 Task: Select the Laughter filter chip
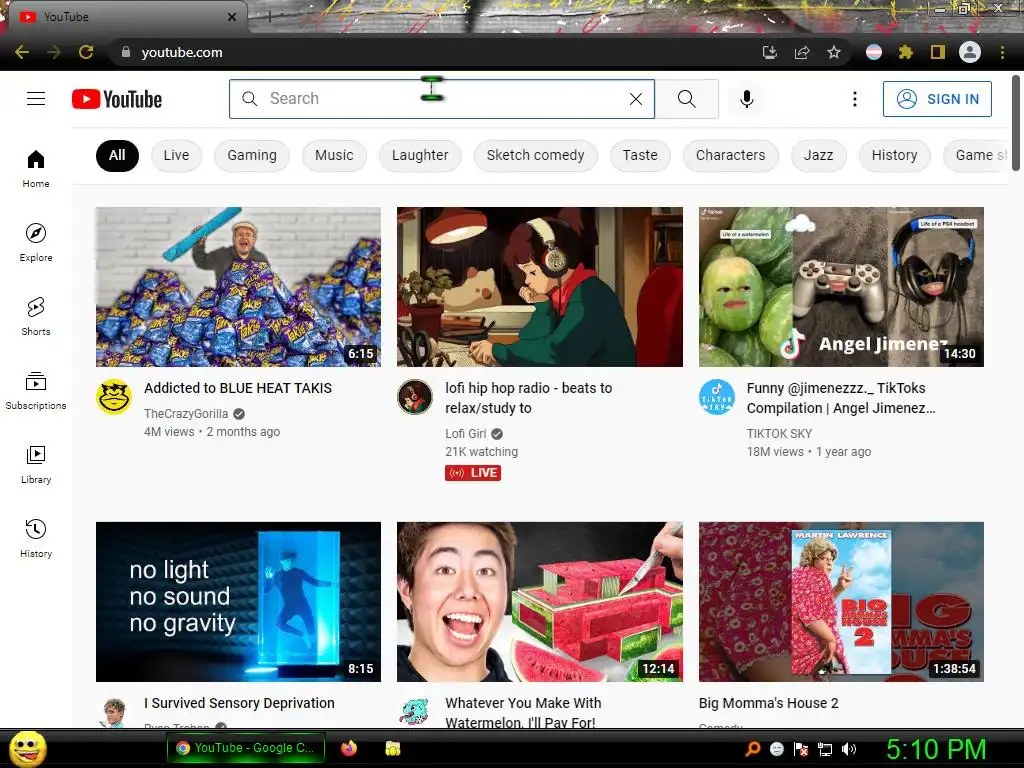(420, 155)
